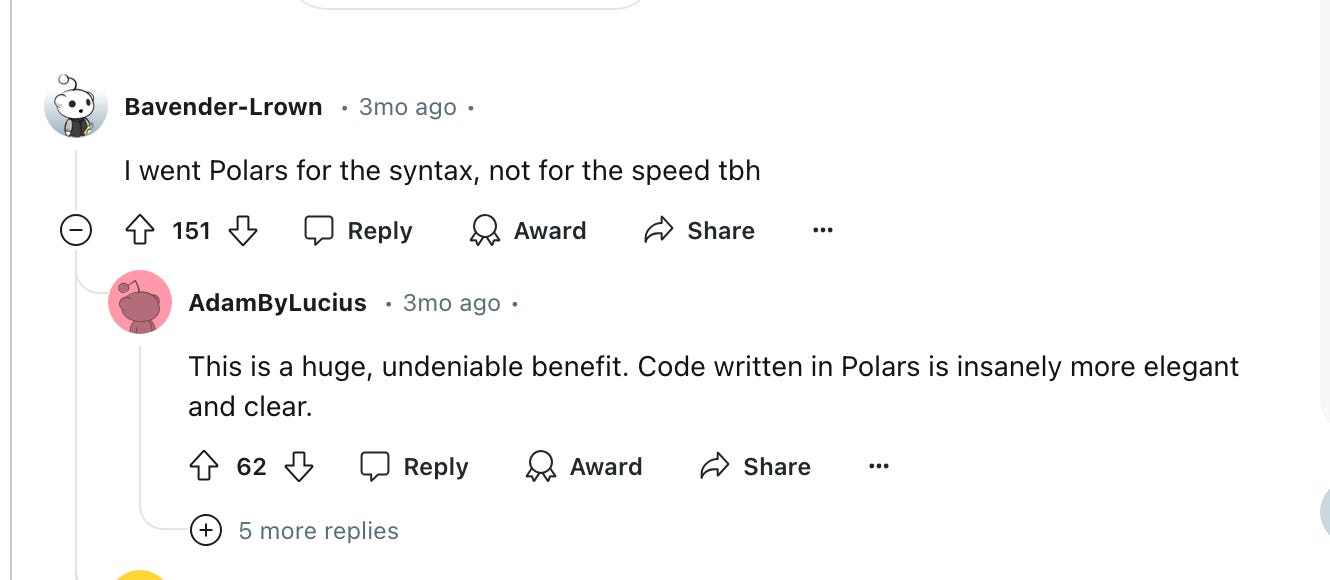Give an Award to AdamByLucius's reply
This screenshot has width=1330, height=580.
pyautogui.click(x=584, y=466)
